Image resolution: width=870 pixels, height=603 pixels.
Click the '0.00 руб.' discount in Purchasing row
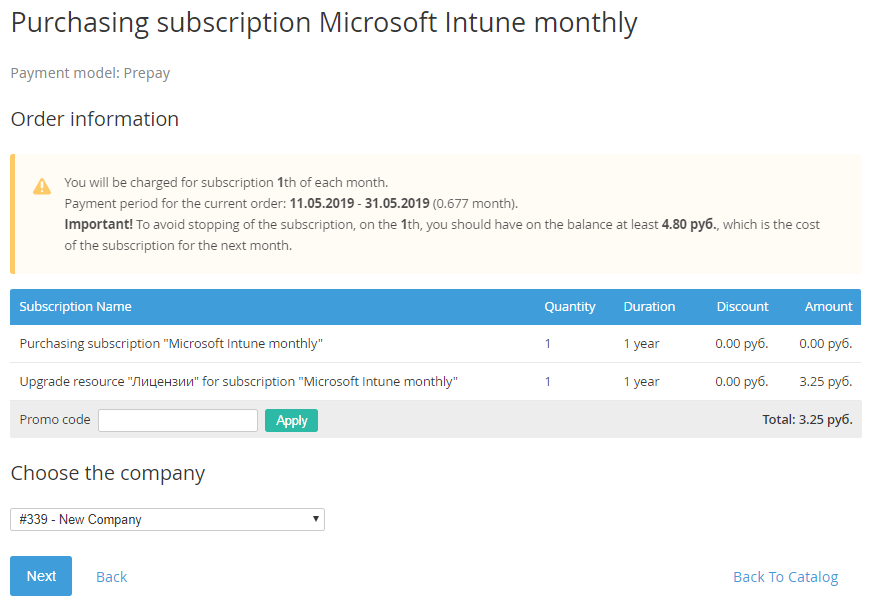tap(742, 344)
